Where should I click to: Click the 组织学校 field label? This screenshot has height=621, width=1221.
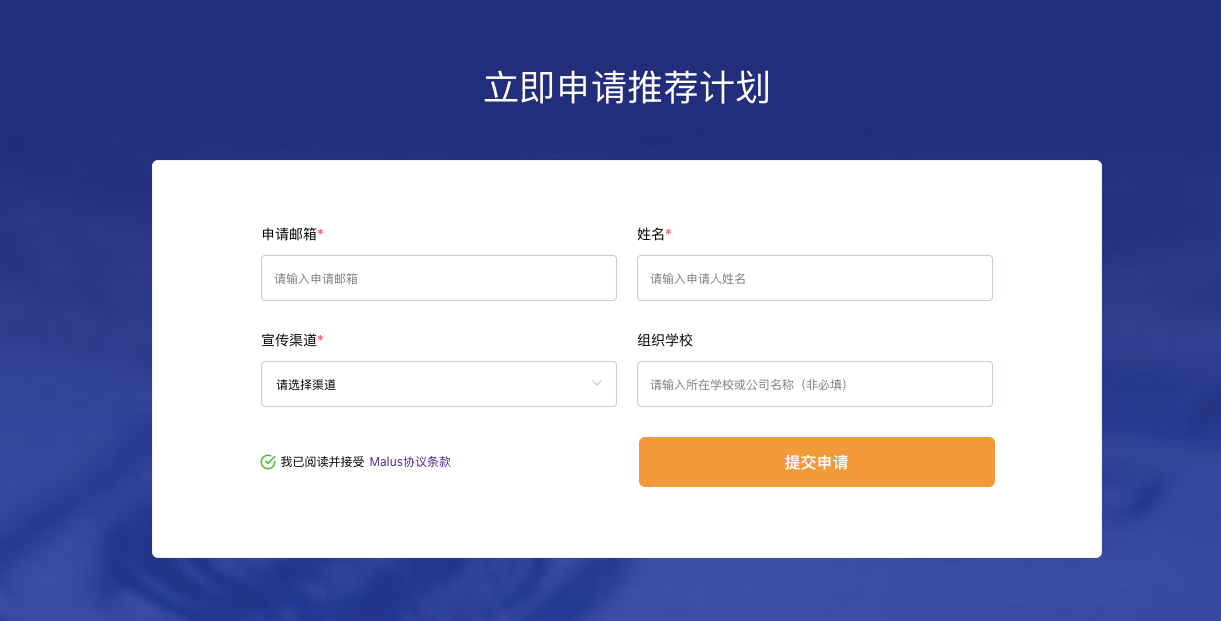click(664, 340)
